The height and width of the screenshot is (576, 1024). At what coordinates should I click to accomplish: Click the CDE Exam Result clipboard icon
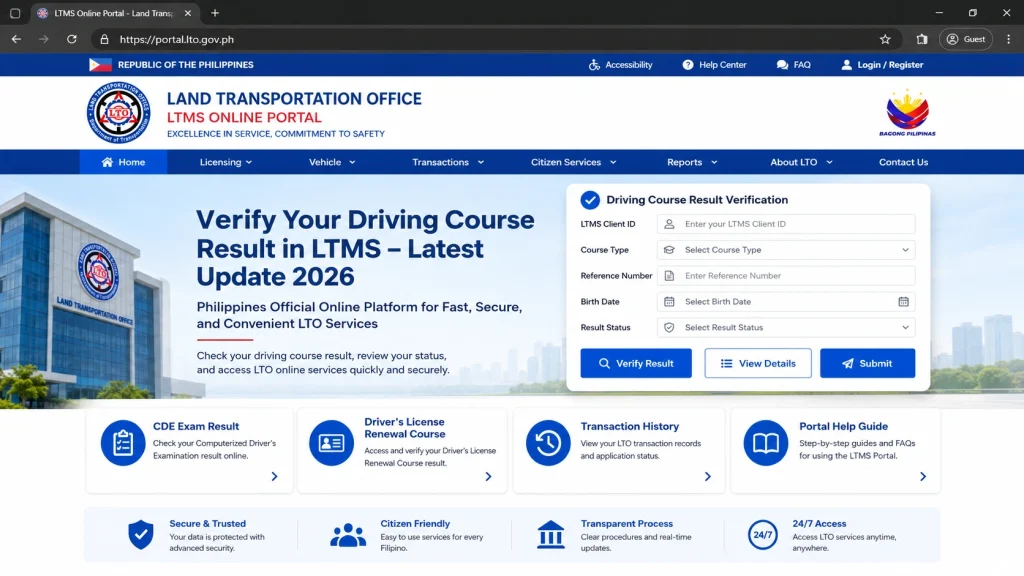pos(123,443)
